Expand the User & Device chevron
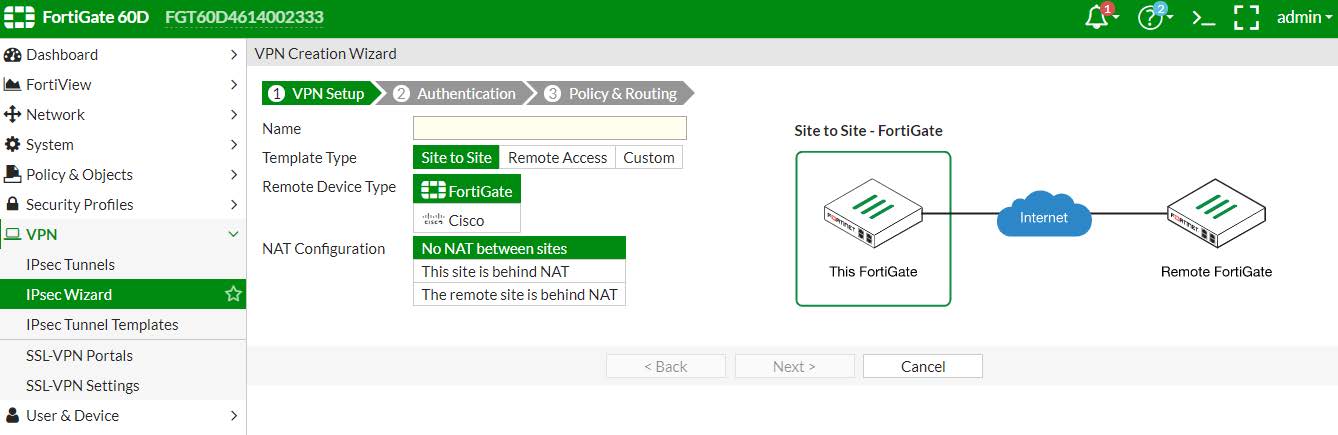Viewport: 1338px width, 435px height. click(x=234, y=415)
